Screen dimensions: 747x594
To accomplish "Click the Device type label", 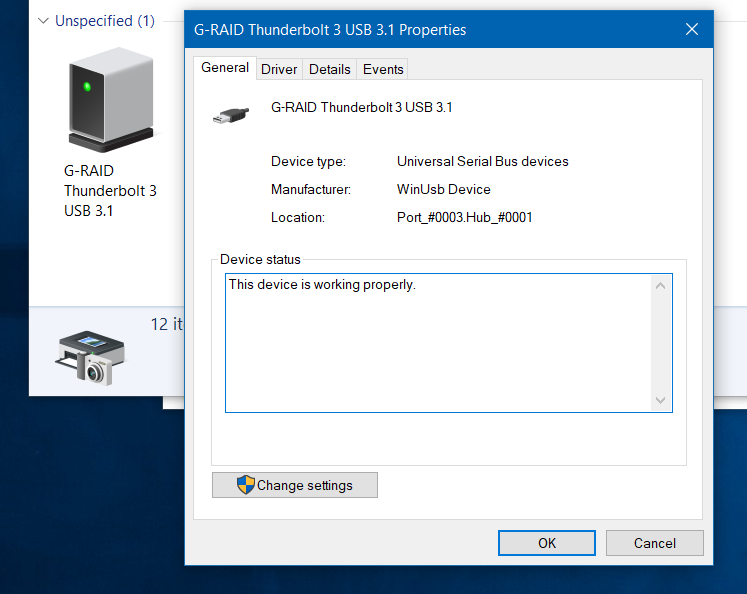I will click(x=308, y=161).
